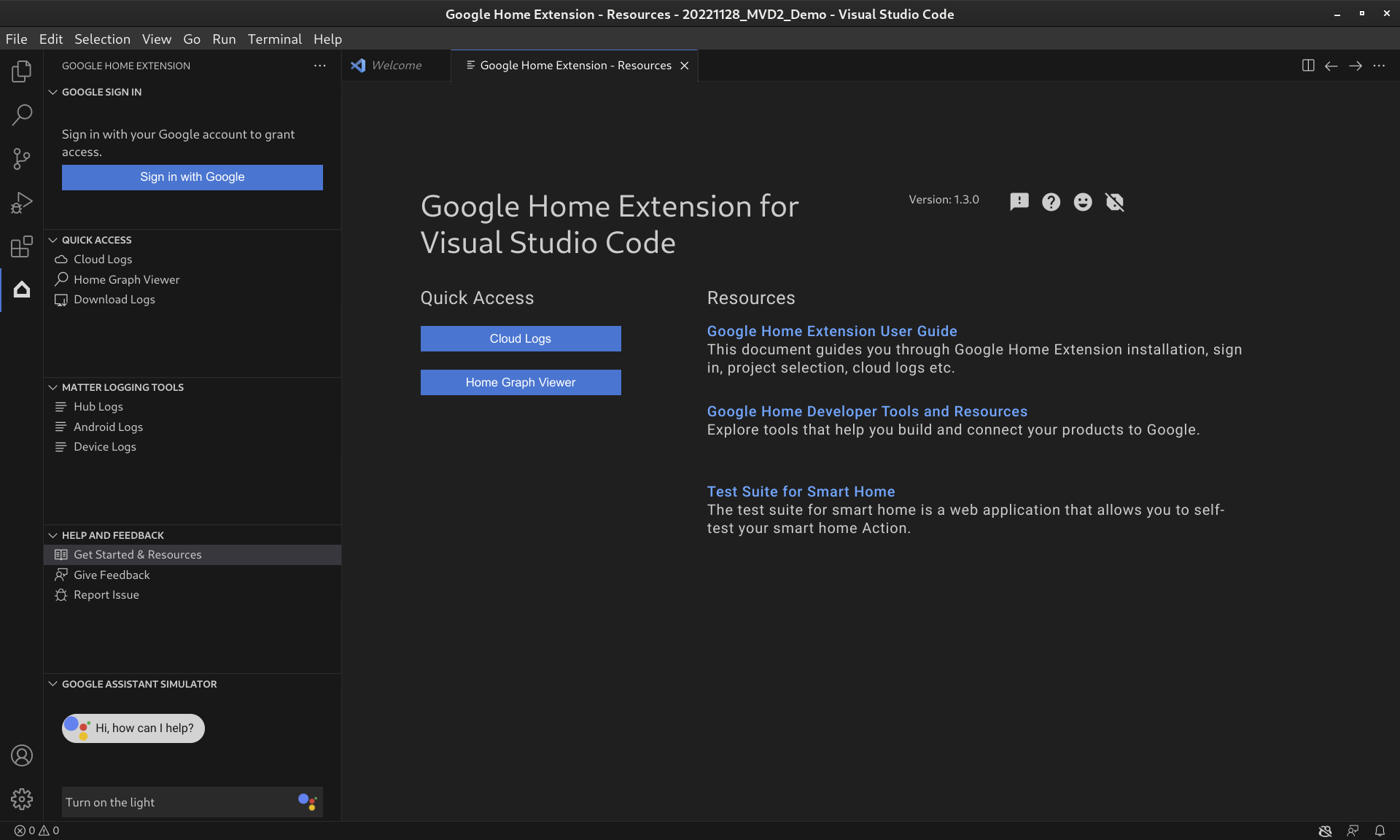The image size is (1400, 840).
Task: Click Sign in with Google button
Action: click(192, 177)
